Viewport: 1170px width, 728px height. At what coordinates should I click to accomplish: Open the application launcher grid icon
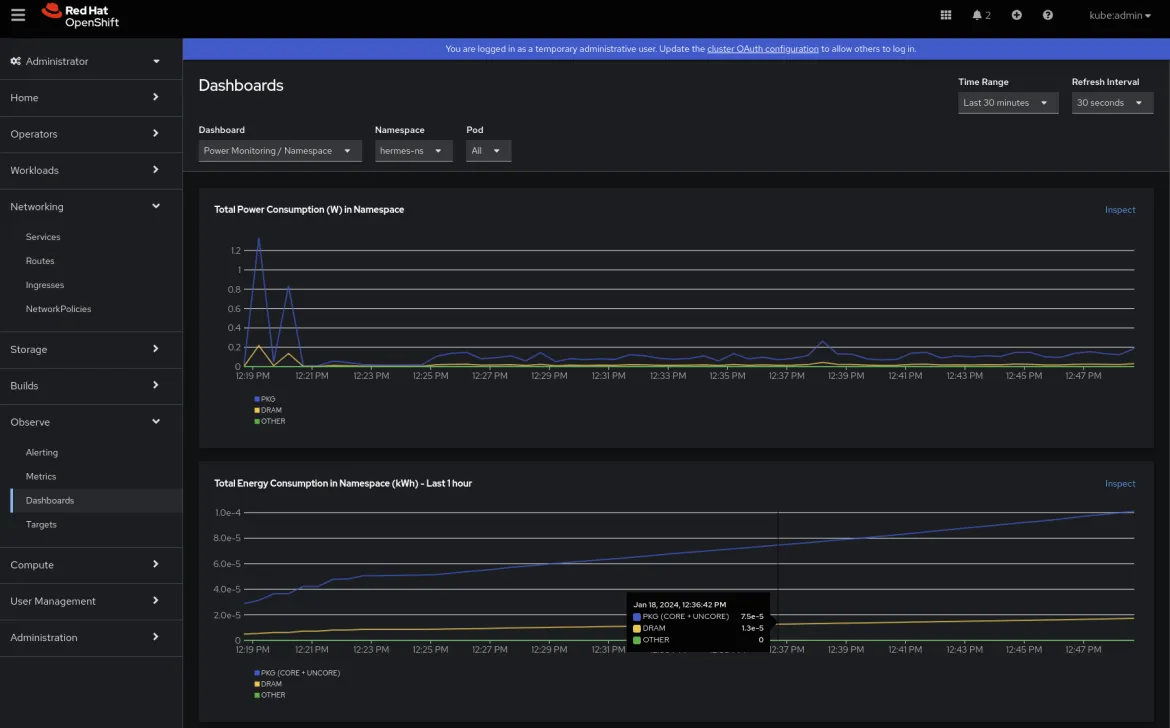tap(946, 15)
